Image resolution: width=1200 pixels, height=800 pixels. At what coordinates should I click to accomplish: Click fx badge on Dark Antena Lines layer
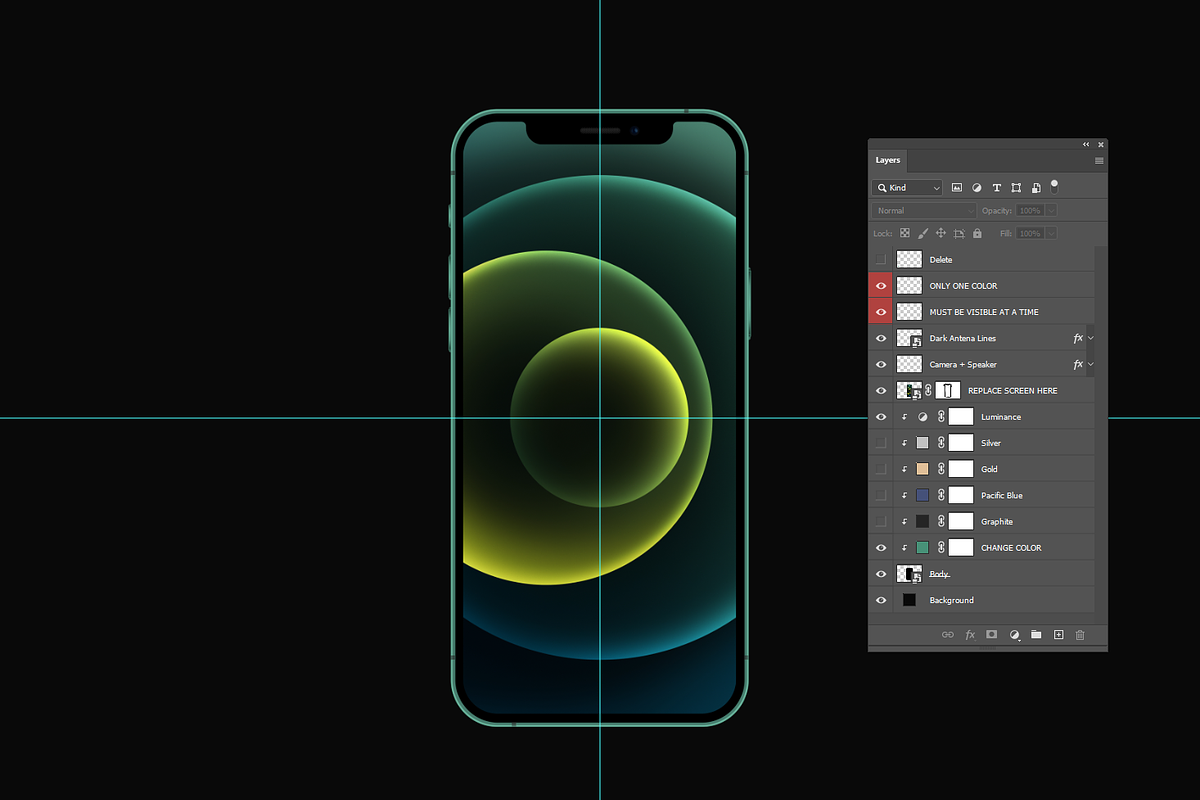coord(1078,338)
